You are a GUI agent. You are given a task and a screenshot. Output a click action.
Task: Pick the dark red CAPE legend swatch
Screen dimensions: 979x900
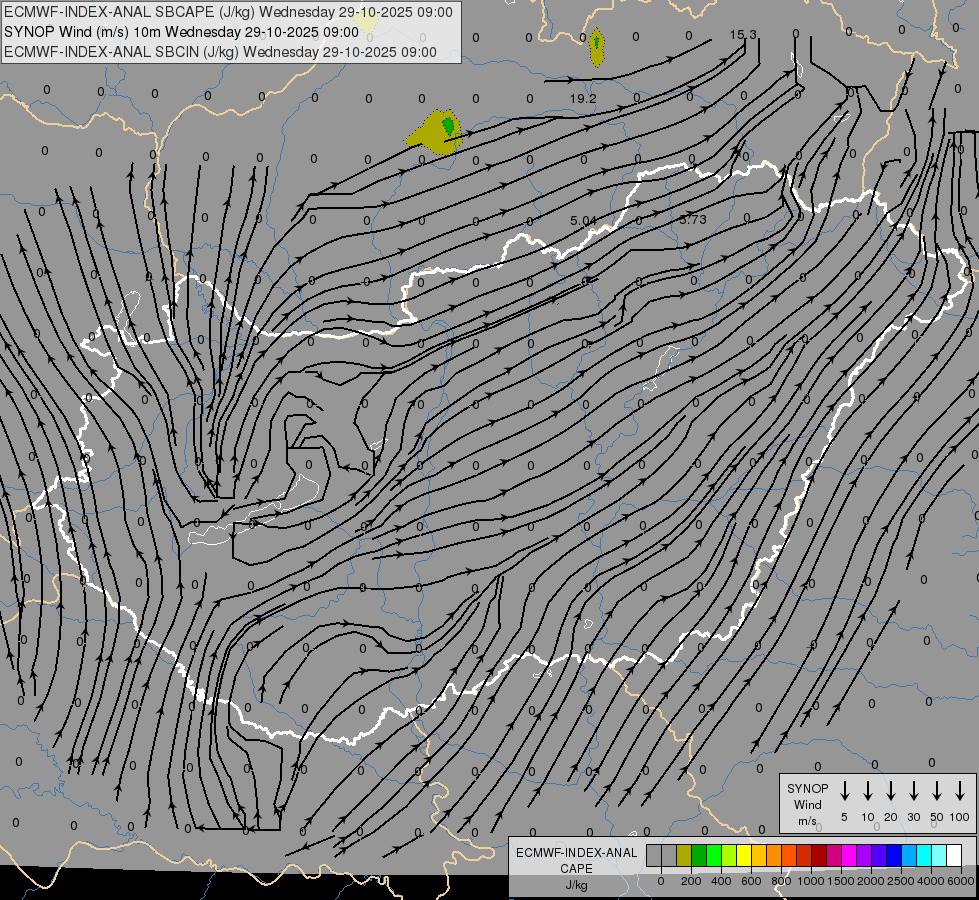(x=819, y=856)
